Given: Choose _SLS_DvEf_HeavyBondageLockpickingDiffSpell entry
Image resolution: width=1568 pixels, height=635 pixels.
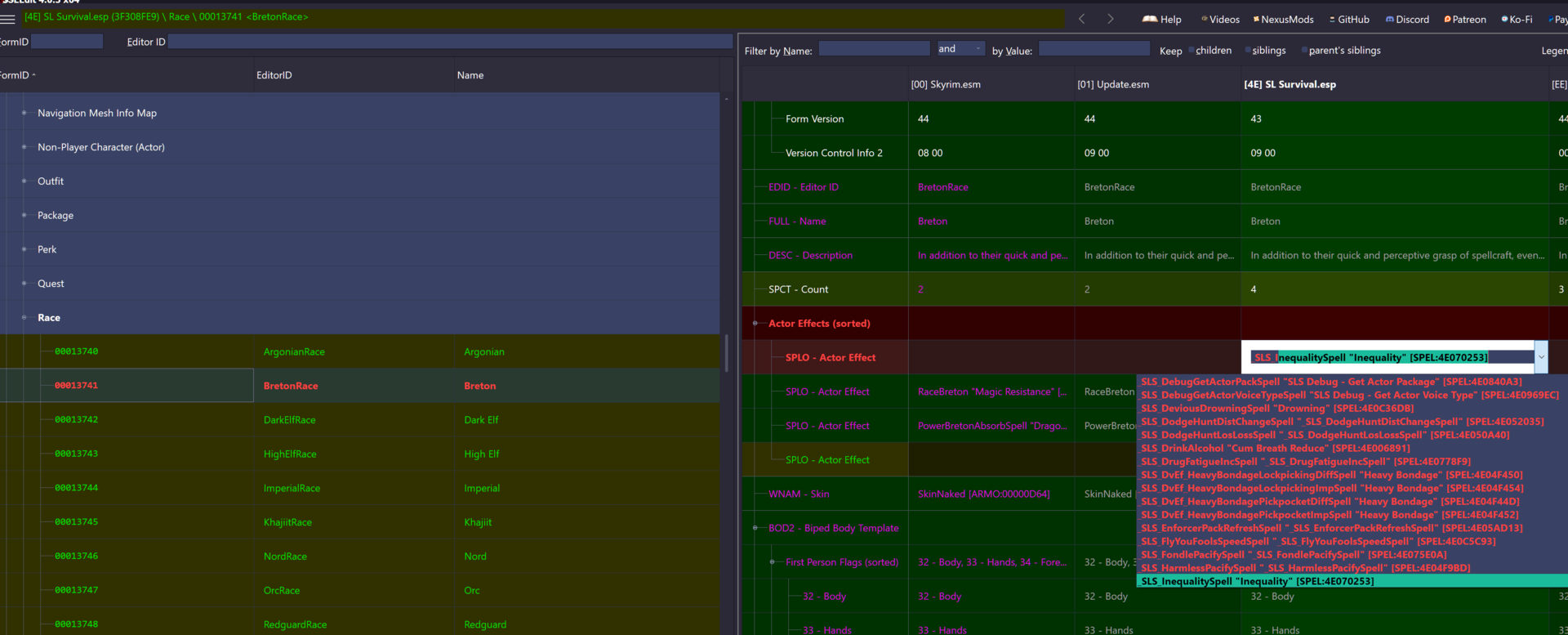Looking at the screenshot, I should point(1352,475).
